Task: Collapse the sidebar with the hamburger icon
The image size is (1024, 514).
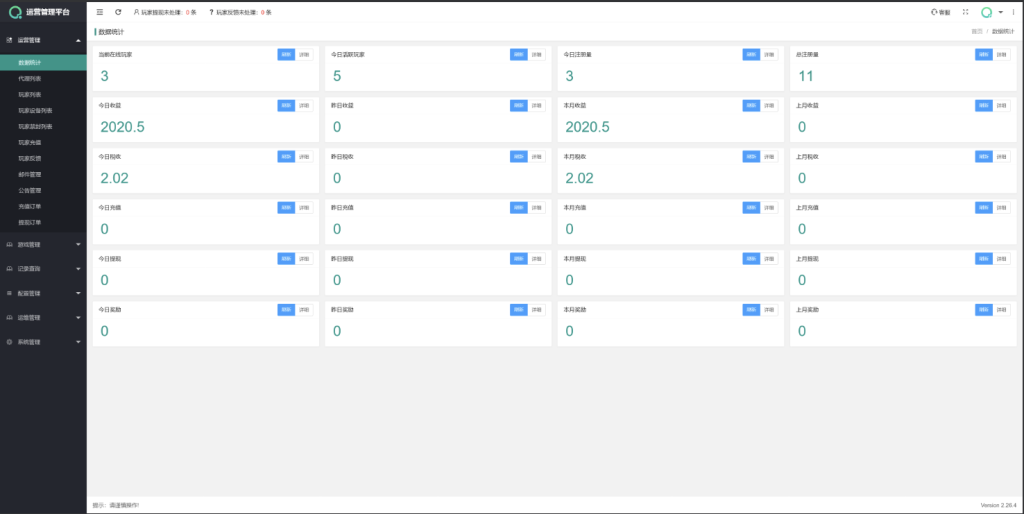Action: click(x=100, y=12)
